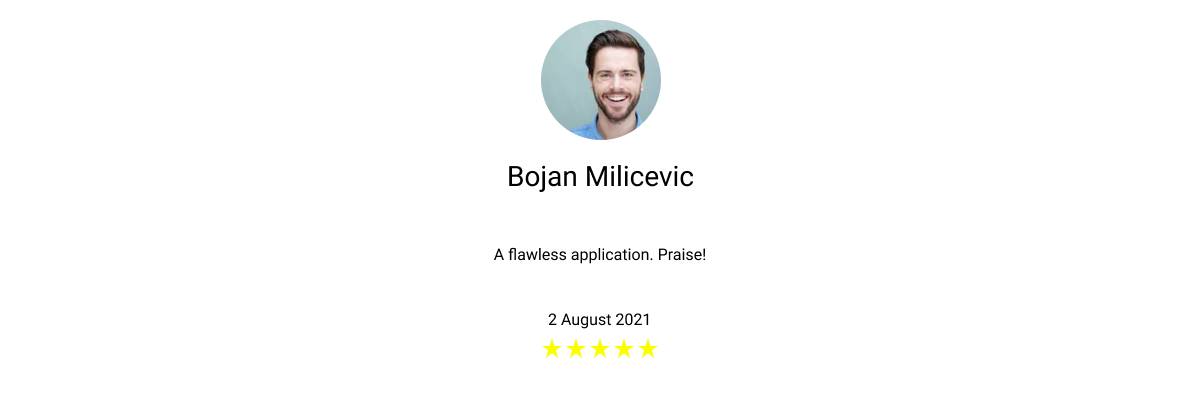The height and width of the screenshot is (400, 1200).
Task: Select the review text about a flawless application
Action: (600, 255)
